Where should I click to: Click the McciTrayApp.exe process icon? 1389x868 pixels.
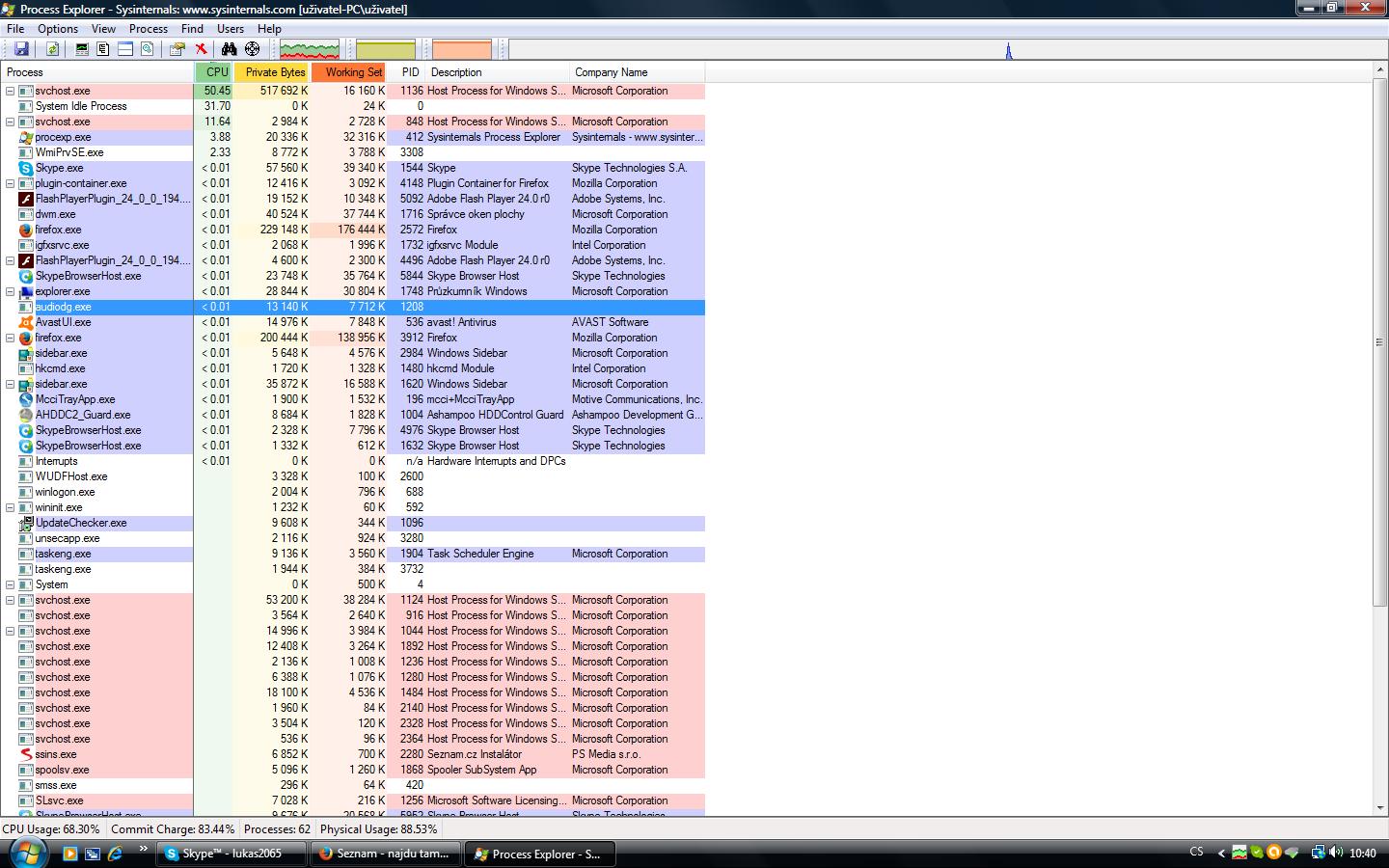point(26,399)
